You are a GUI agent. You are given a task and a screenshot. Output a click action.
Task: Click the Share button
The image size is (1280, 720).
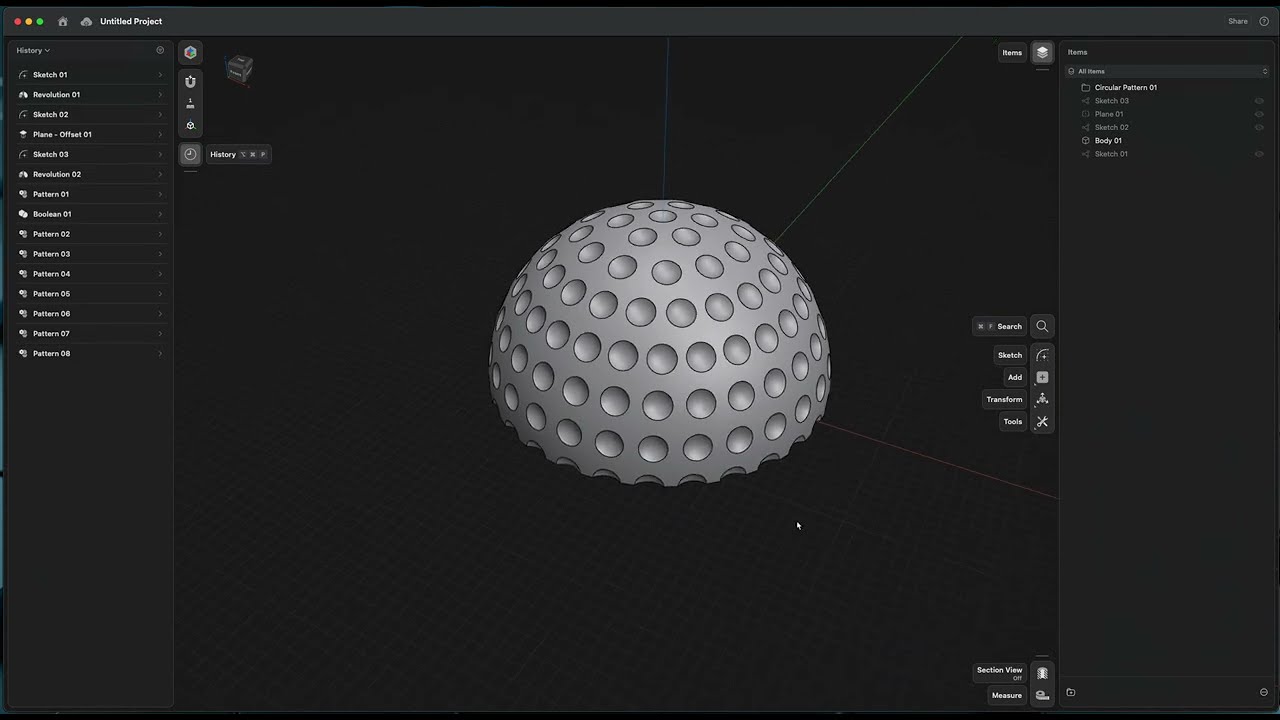(1238, 21)
